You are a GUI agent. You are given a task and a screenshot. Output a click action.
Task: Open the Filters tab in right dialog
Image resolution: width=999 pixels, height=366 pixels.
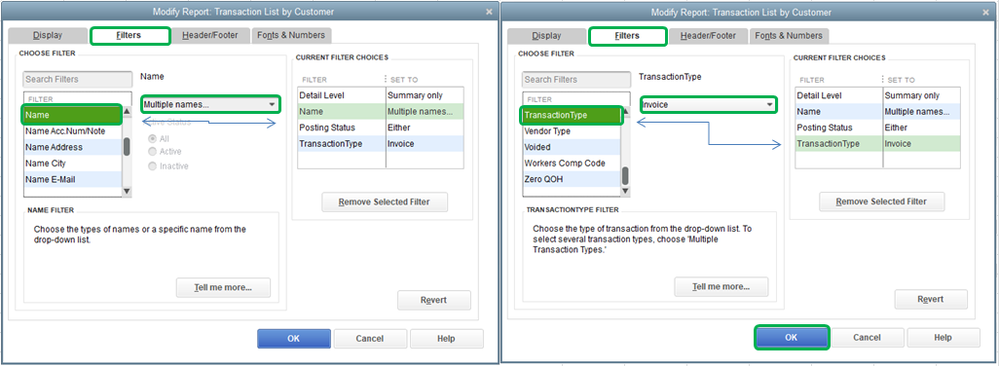(x=628, y=36)
